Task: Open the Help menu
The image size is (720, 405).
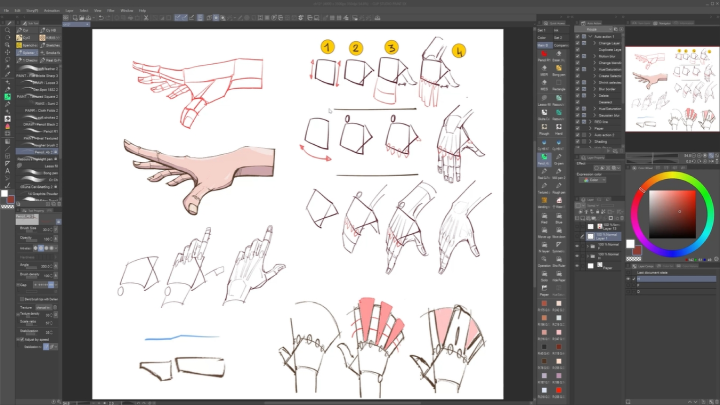Action: (x=142, y=11)
